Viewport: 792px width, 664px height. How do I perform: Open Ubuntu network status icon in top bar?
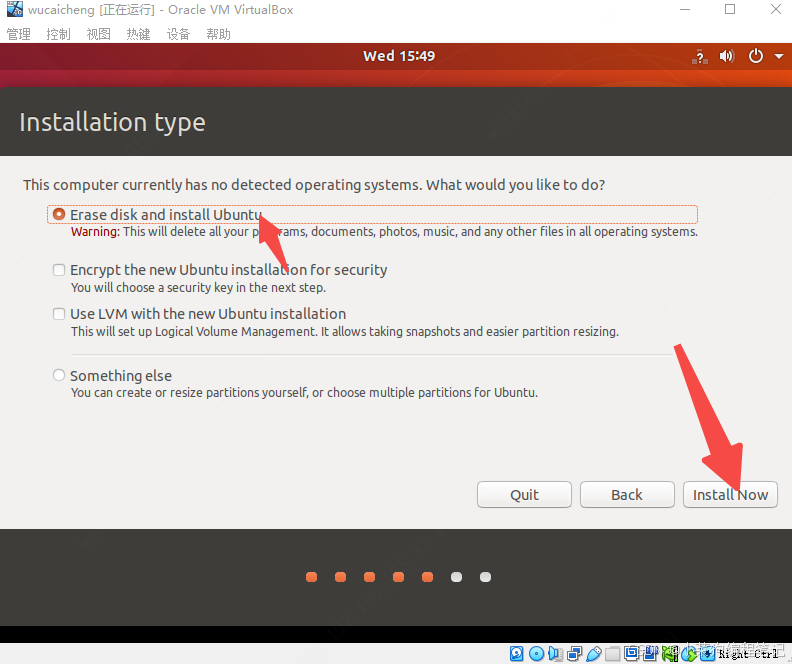(700, 57)
